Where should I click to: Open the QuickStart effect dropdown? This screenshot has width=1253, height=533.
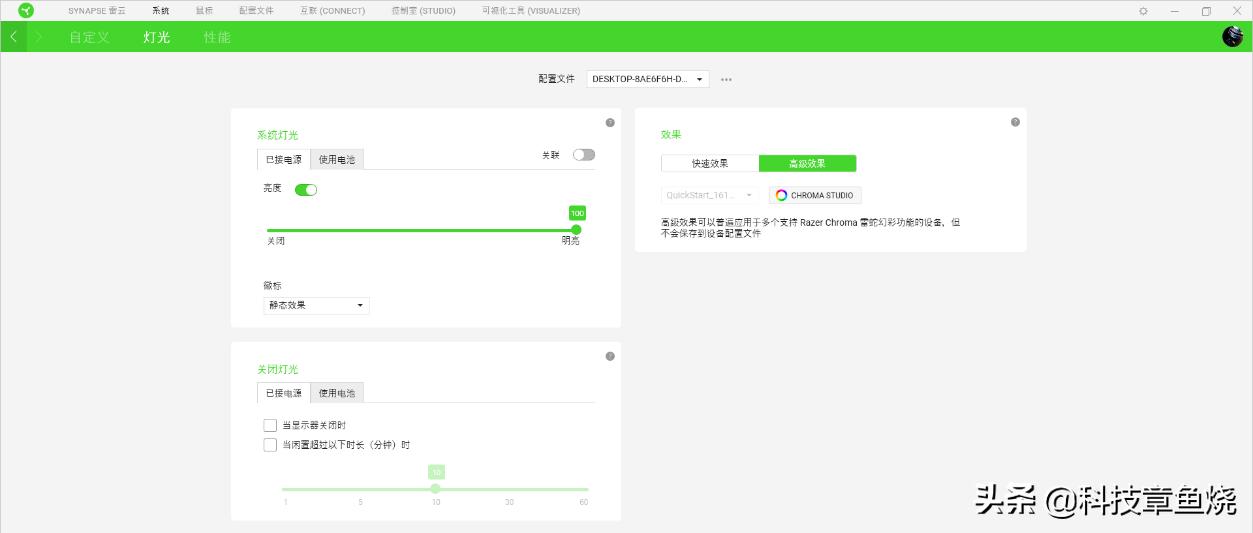tap(711, 195)
